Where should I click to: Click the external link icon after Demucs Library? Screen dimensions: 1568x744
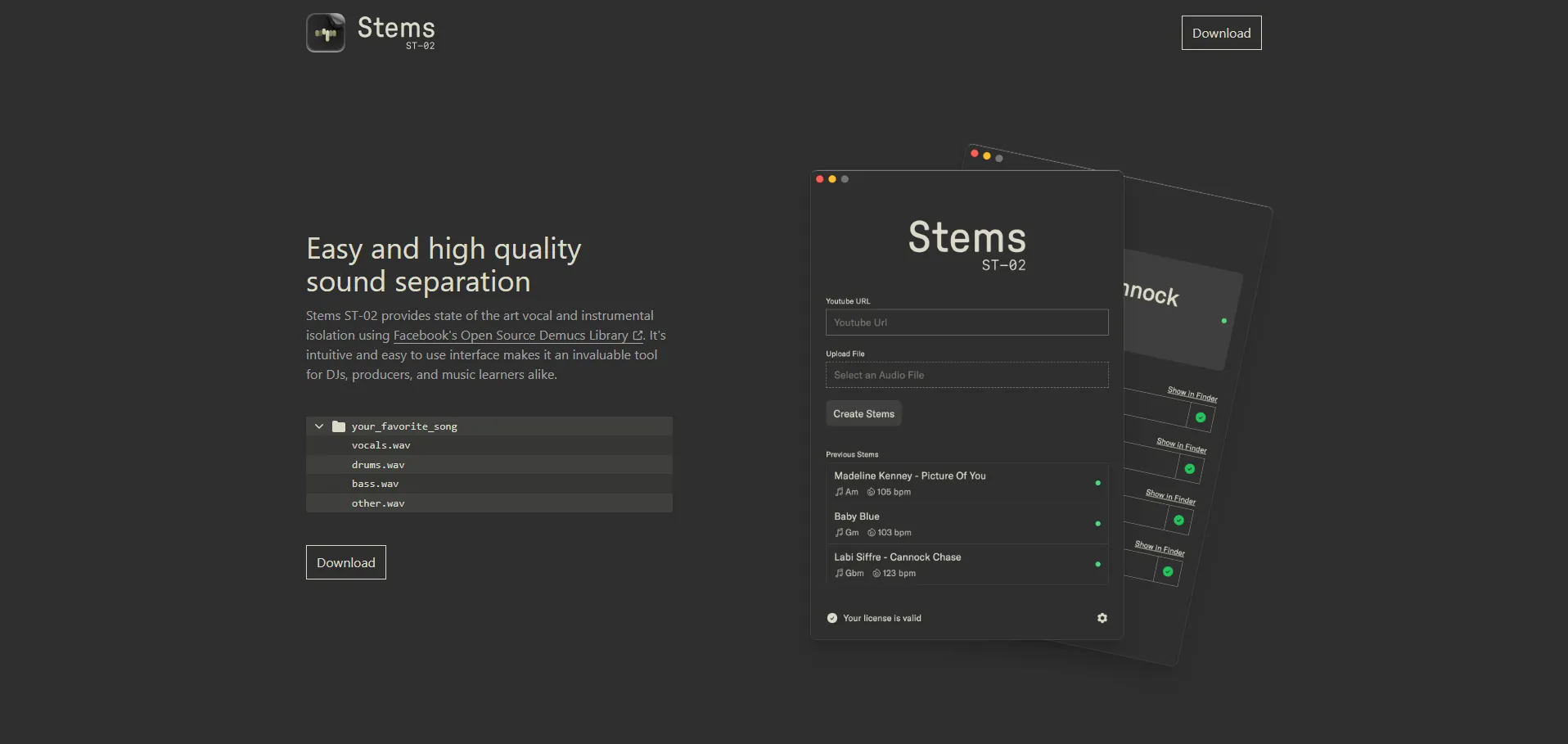[638, 336]
